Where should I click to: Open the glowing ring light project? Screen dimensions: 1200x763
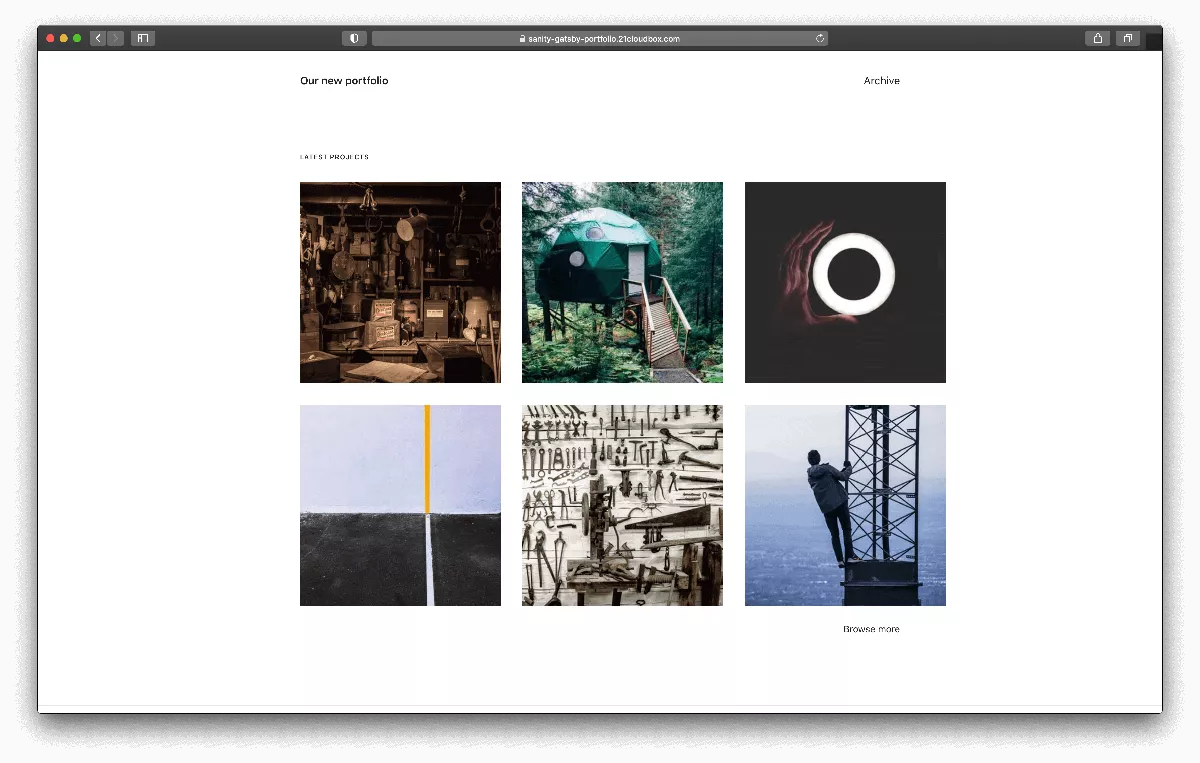[845, 282]
